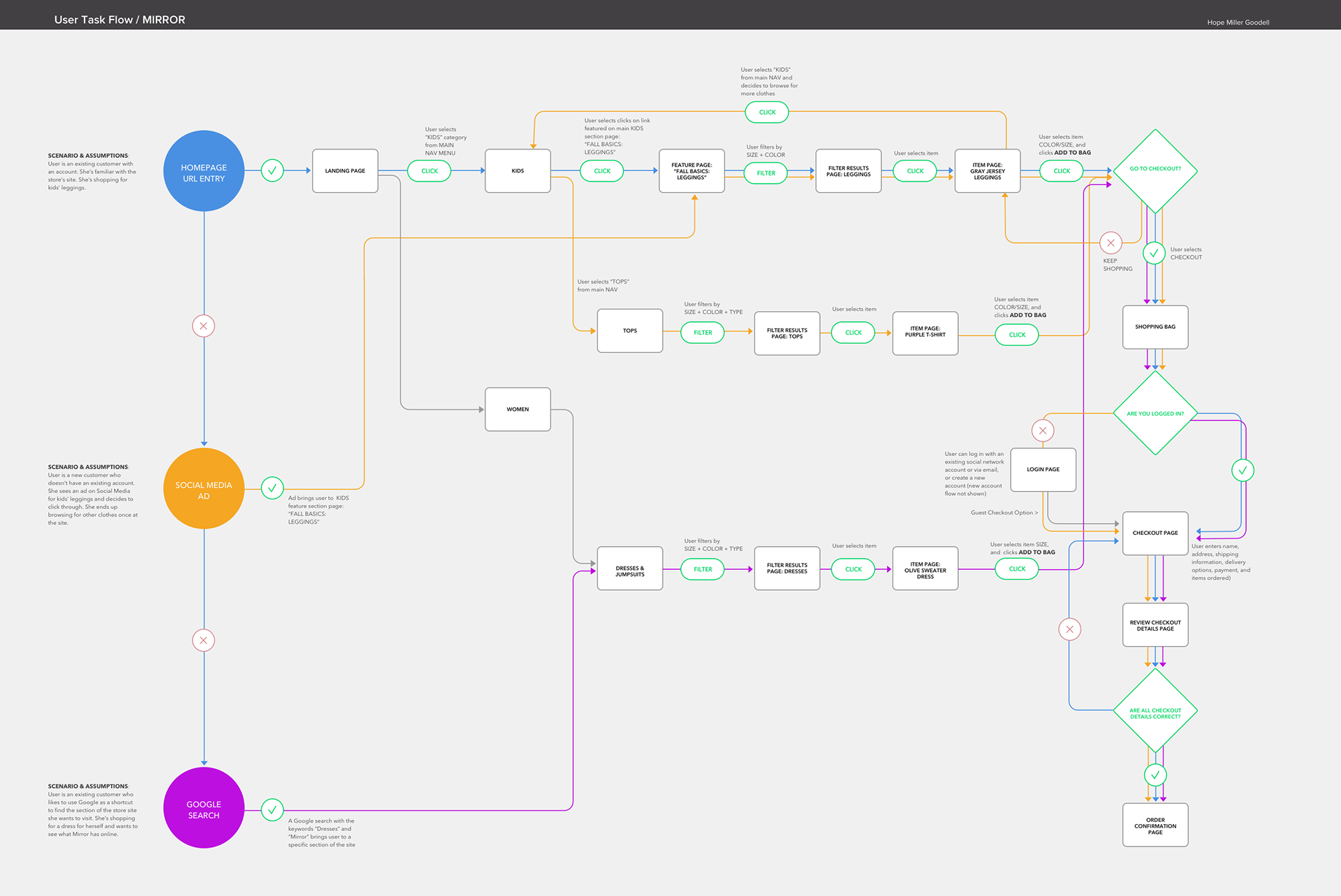Click checkmark above Order Confirmation Page
Screen dimensions: 1341x896
pos(1155,774)
